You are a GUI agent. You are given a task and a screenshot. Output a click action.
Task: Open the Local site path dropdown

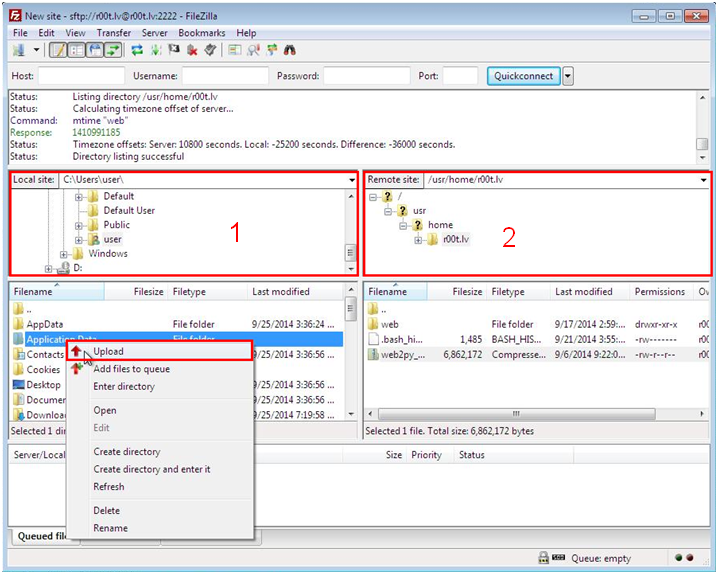(x=352, y=180)
